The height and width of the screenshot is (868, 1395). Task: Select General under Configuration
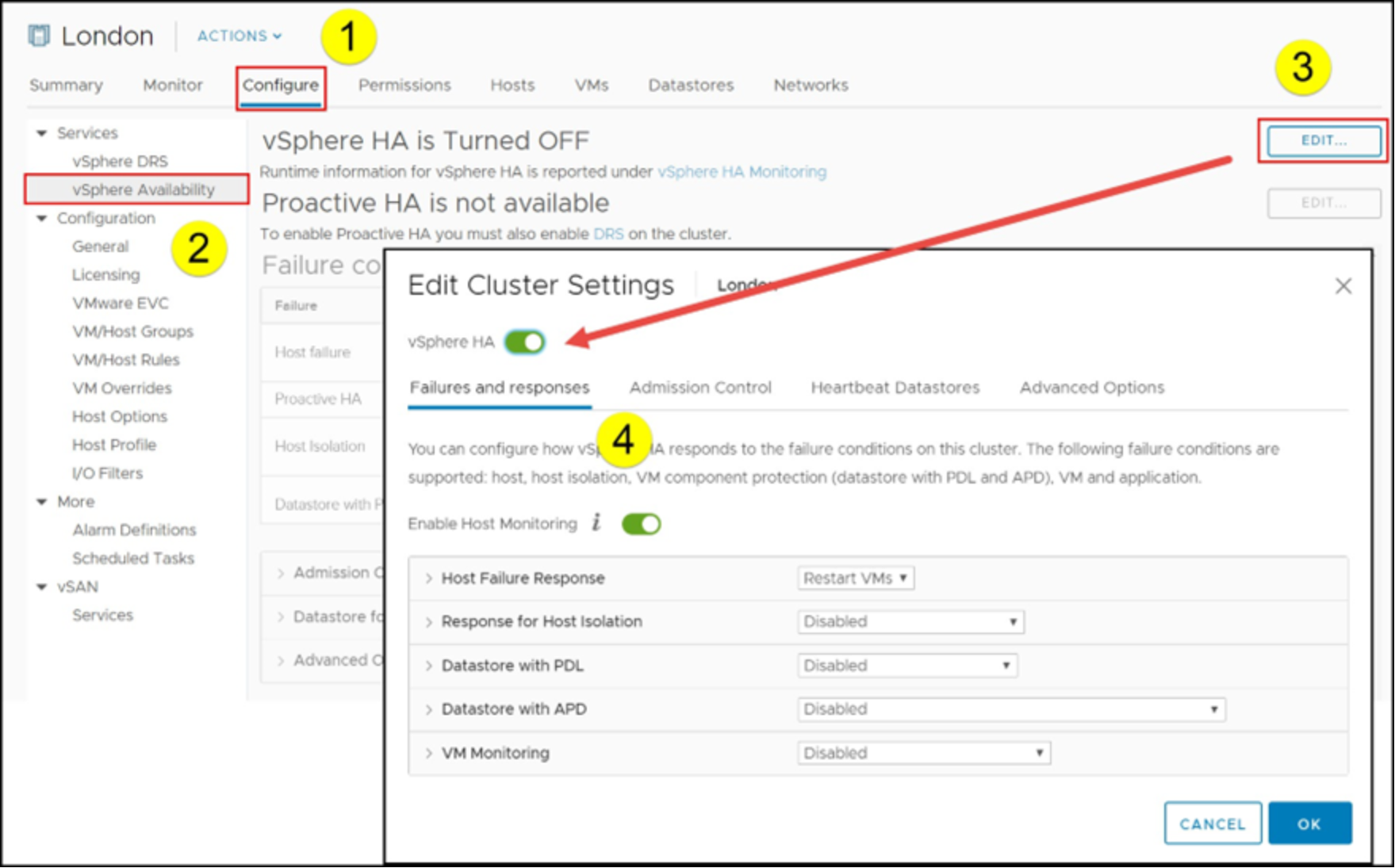tap(100, 247)
